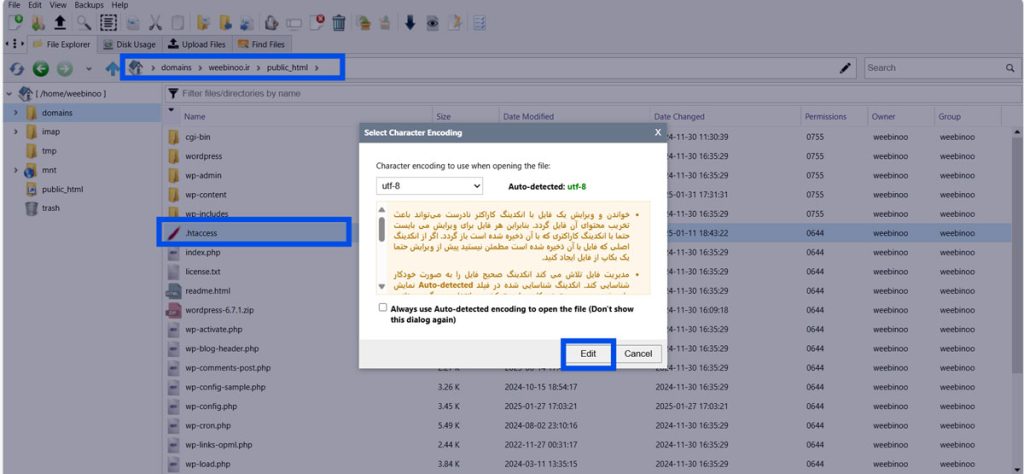Expand the domains folder in tree
This screenshot has height=474, width=1024.
[x=15, y=113]
